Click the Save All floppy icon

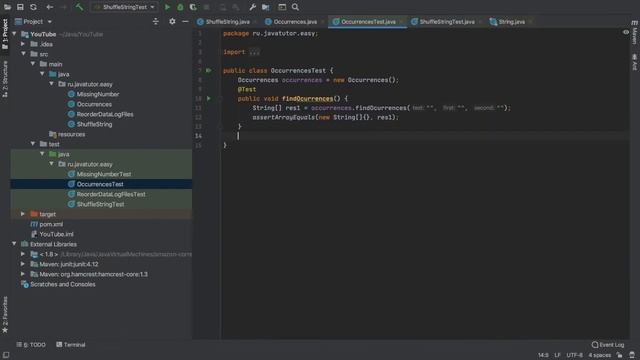(20, 7)
